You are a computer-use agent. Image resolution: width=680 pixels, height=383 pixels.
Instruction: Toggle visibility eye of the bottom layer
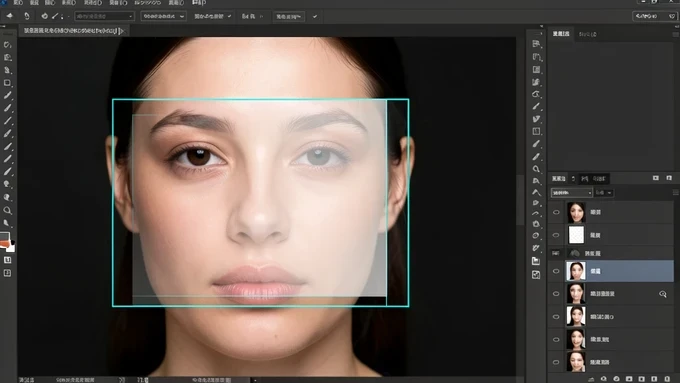pyautogui.click(x=556, y=362)
